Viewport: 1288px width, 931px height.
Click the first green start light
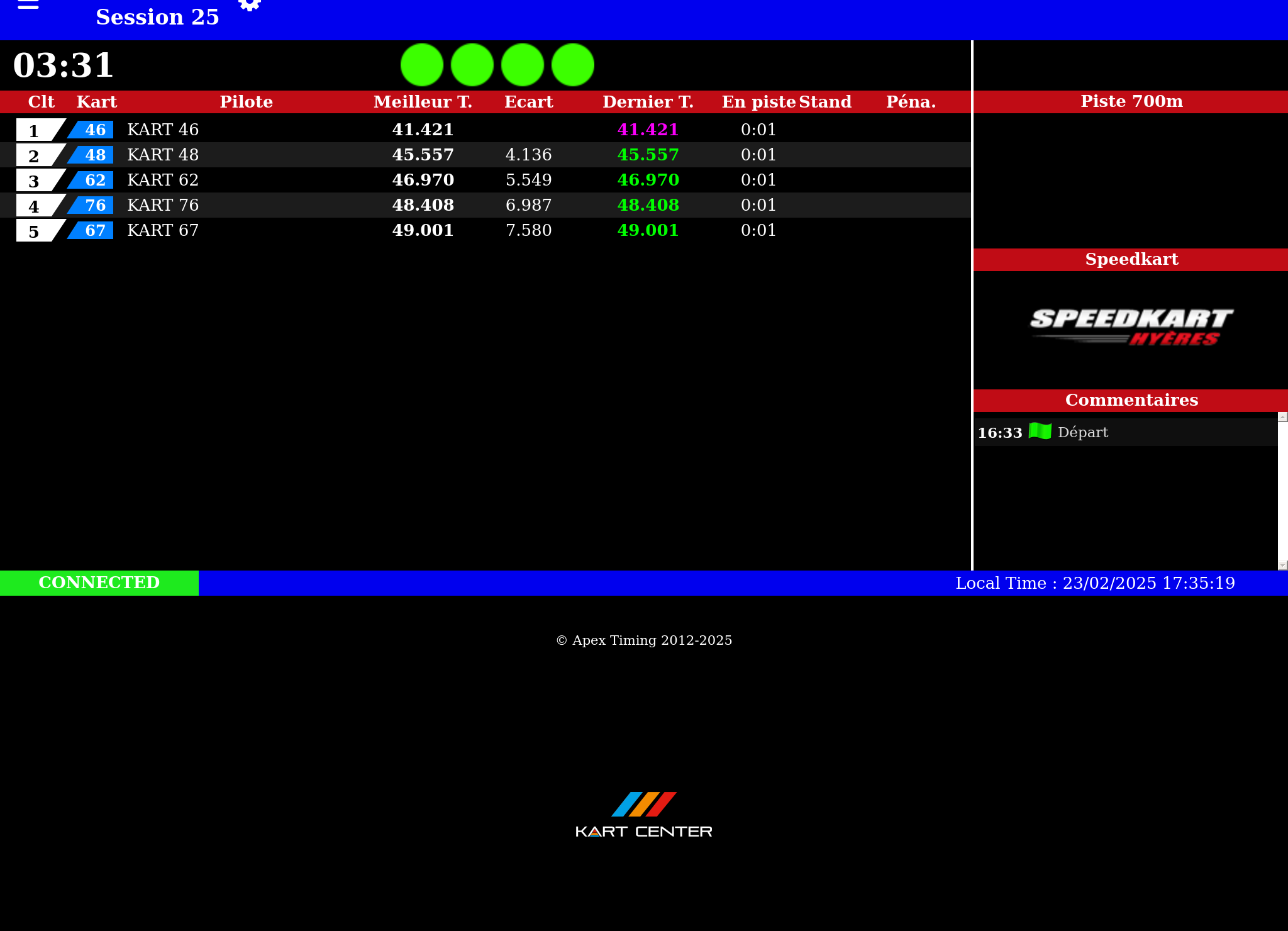(x=422, y=65)
